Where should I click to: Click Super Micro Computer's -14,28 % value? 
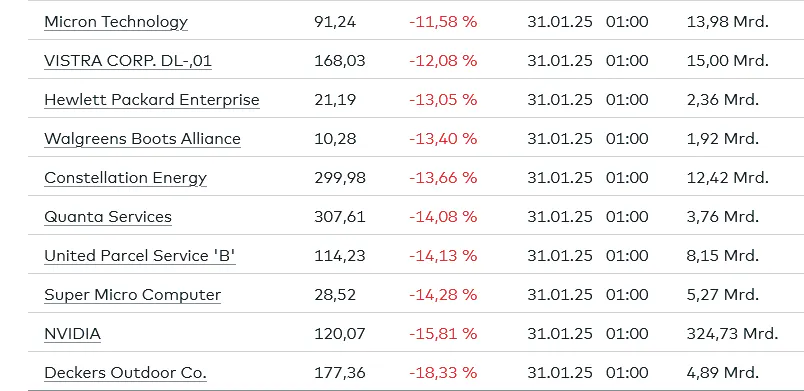tap(443, 295)
